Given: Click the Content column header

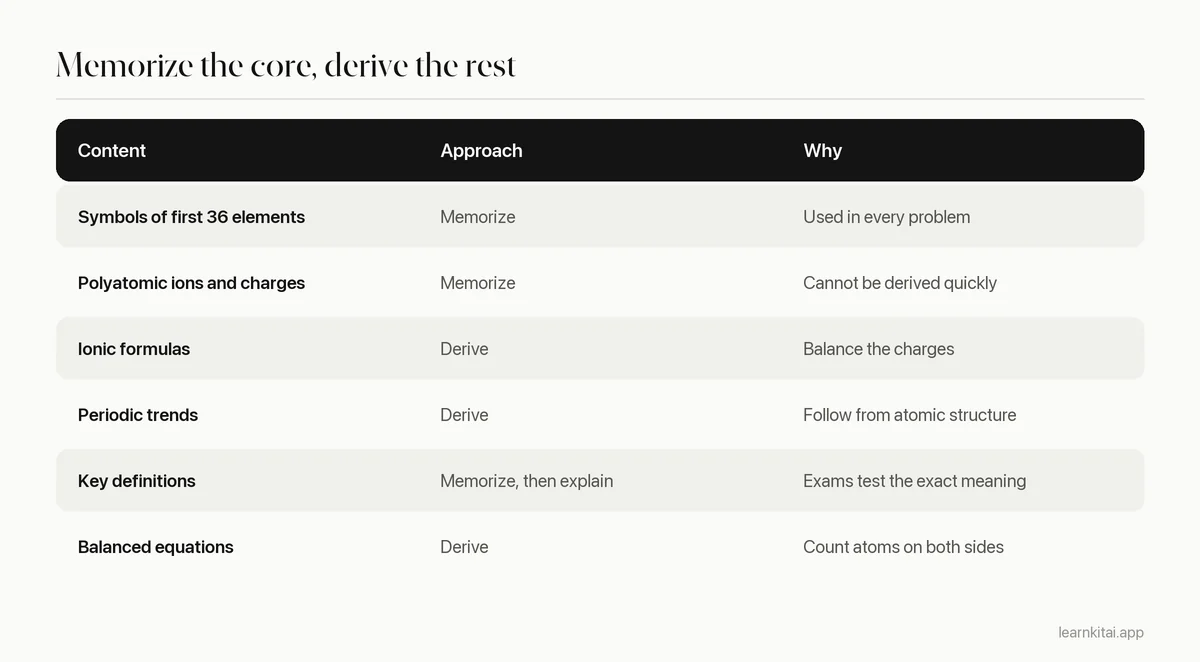Looking at the screenshot, I should click(112, 150).
